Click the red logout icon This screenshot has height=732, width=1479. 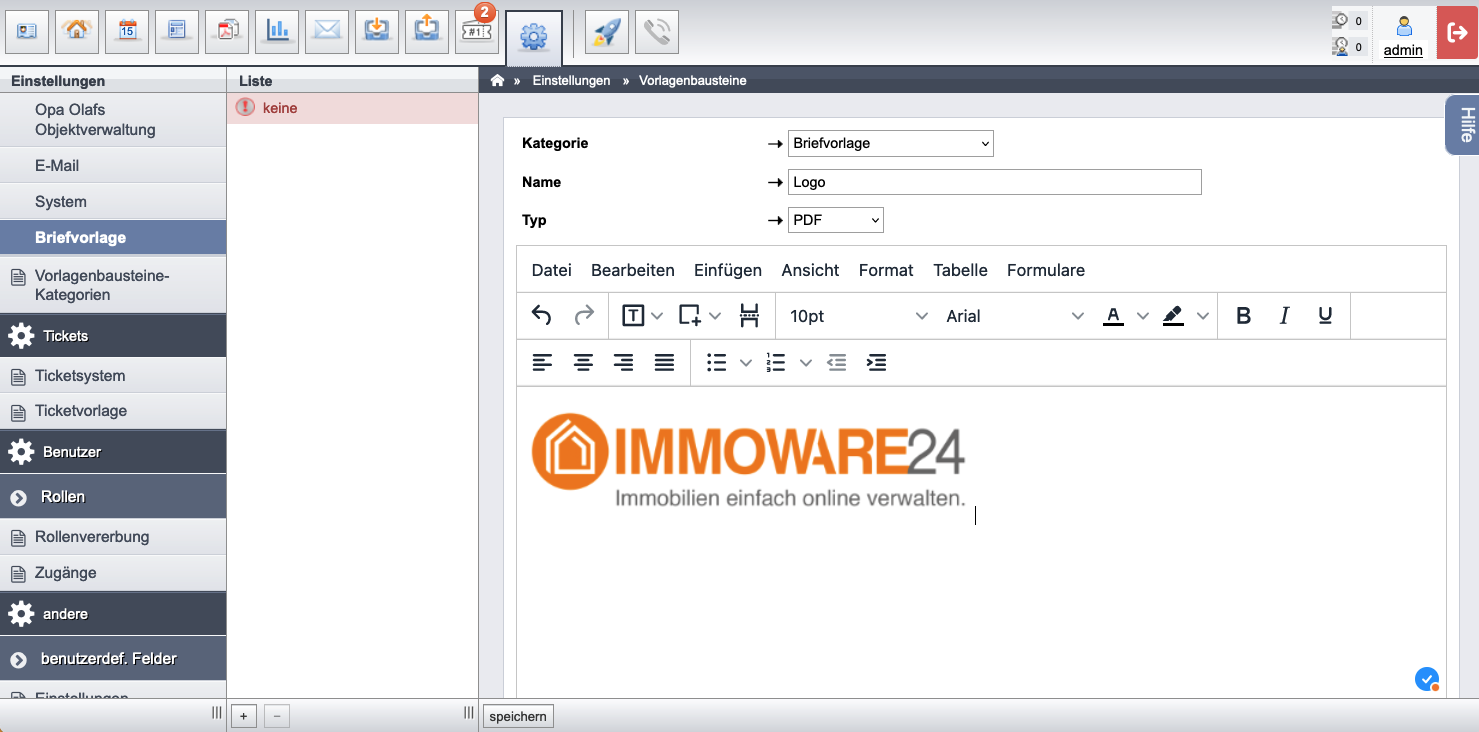coord(1457,32)
